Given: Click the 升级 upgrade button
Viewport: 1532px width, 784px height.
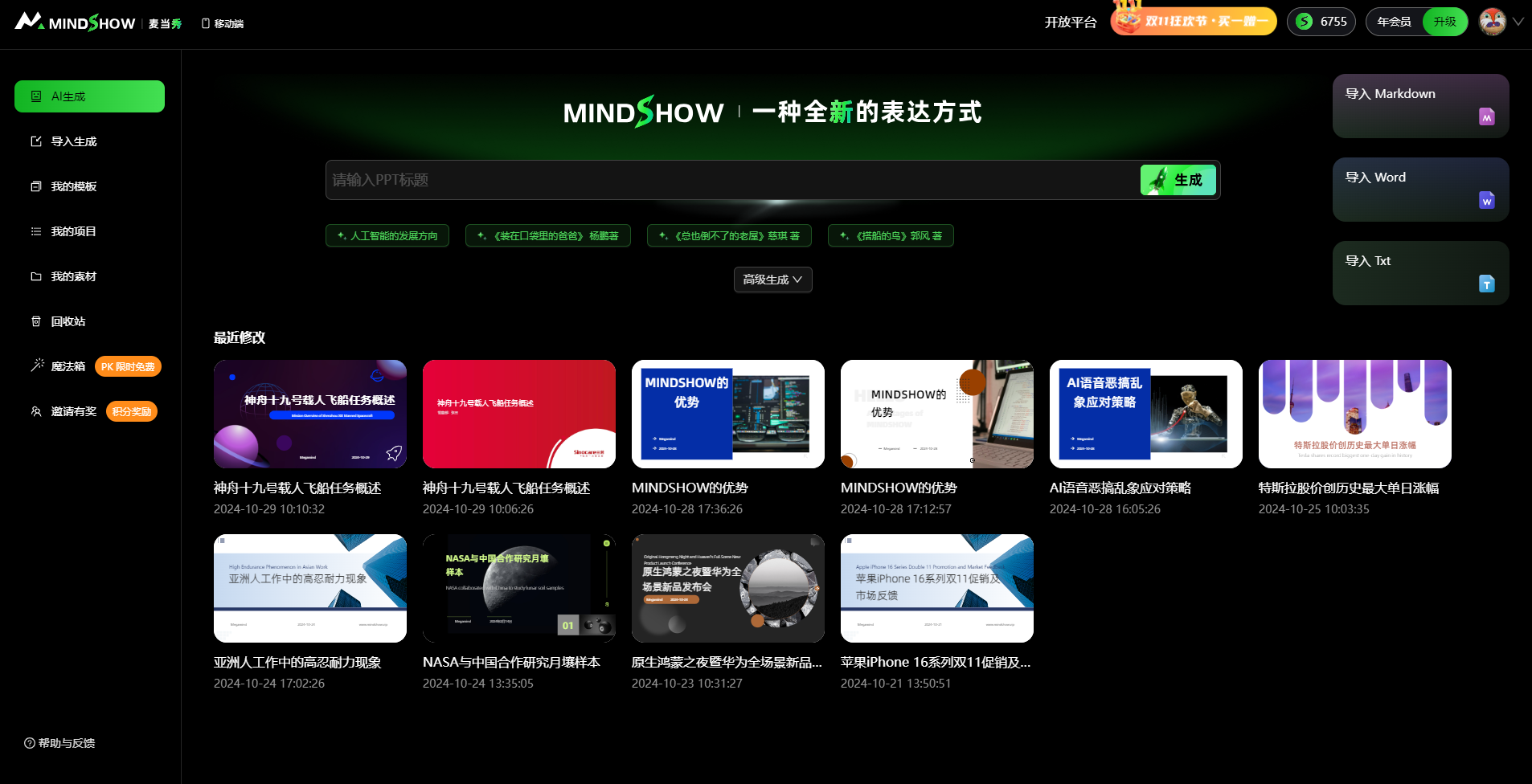Looking at the screenshot, I should 1444,22.
